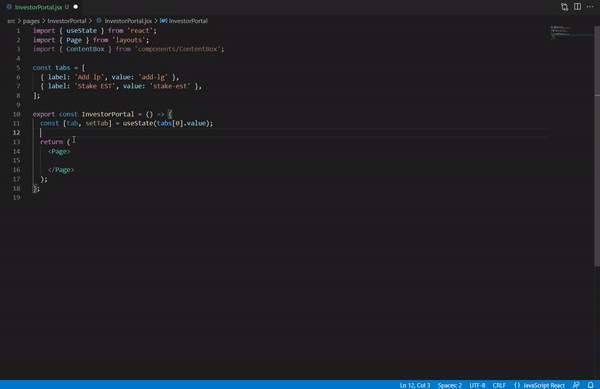Viewport: 600px width, 389px height.
Task: Click the 'pages' breadcrumb segment
Action: click(31, 21)
